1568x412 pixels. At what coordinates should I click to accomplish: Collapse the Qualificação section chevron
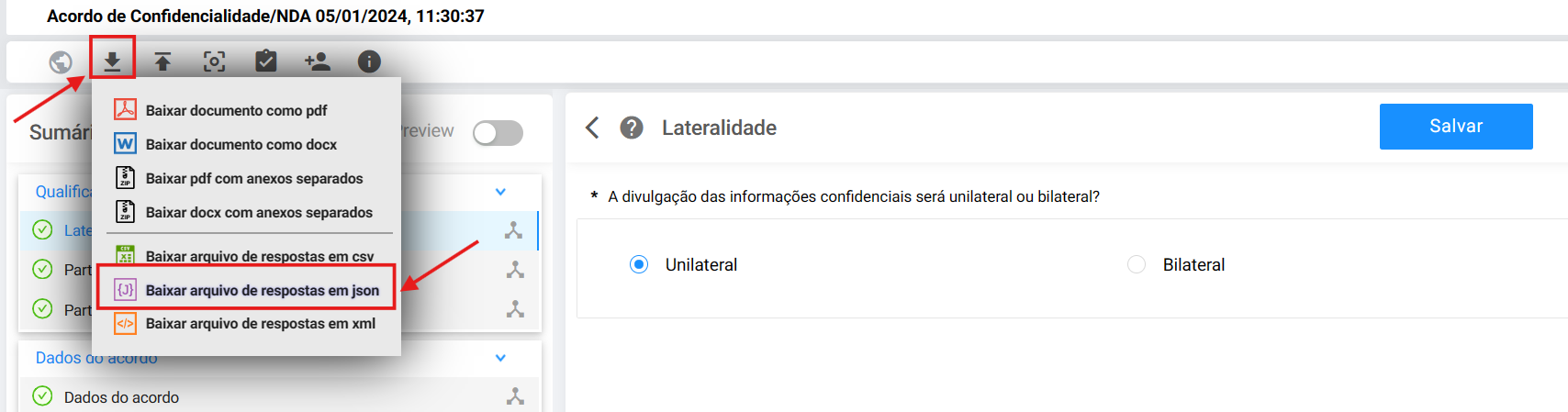[x=500, y=192]
